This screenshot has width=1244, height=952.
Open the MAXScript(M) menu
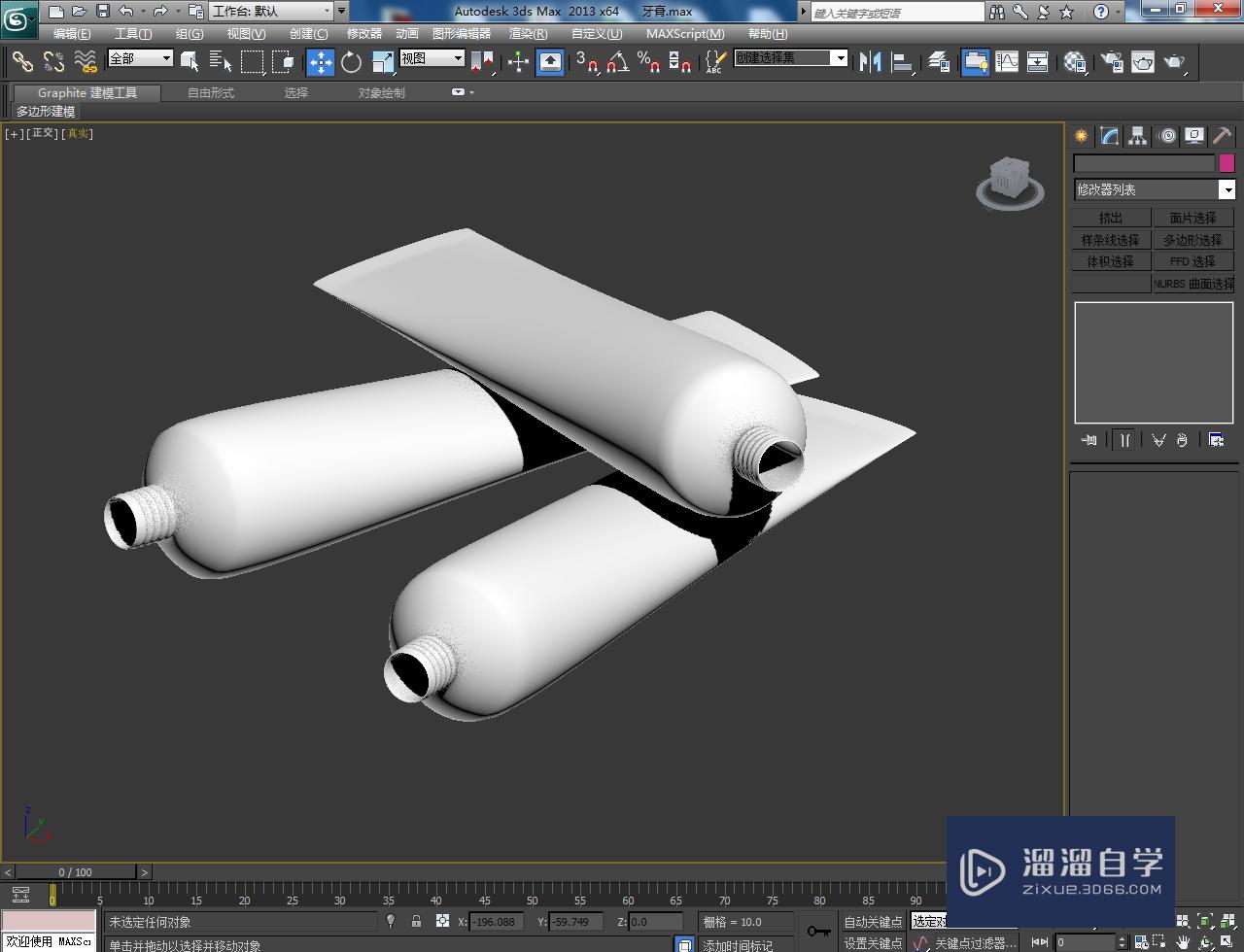[x=685, y=33]
